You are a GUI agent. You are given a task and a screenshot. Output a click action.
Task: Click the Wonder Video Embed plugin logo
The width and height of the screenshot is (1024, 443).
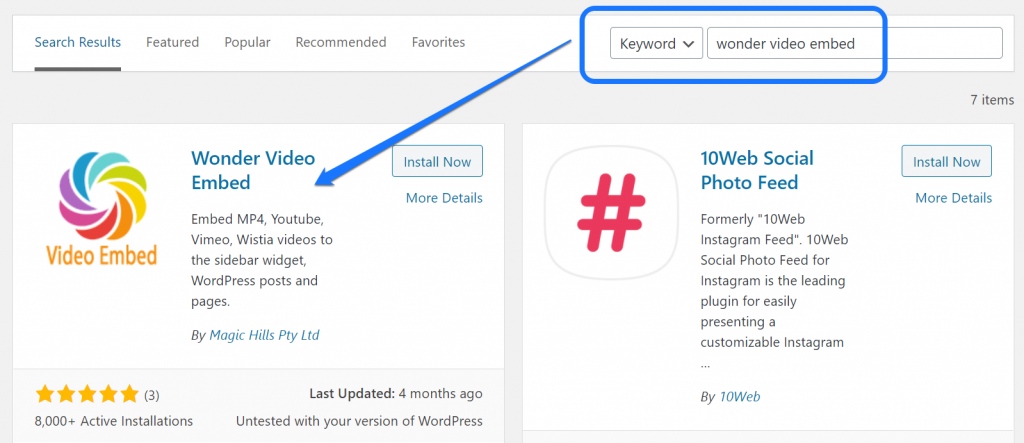pyautogui.click(x=101, y=208)
